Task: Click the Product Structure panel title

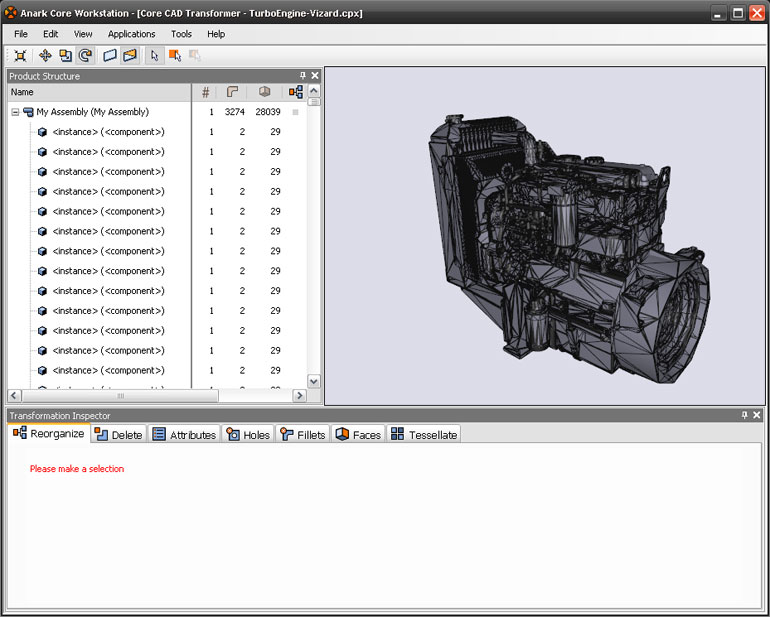Action: pyautogui.click(x=44, y=76)
